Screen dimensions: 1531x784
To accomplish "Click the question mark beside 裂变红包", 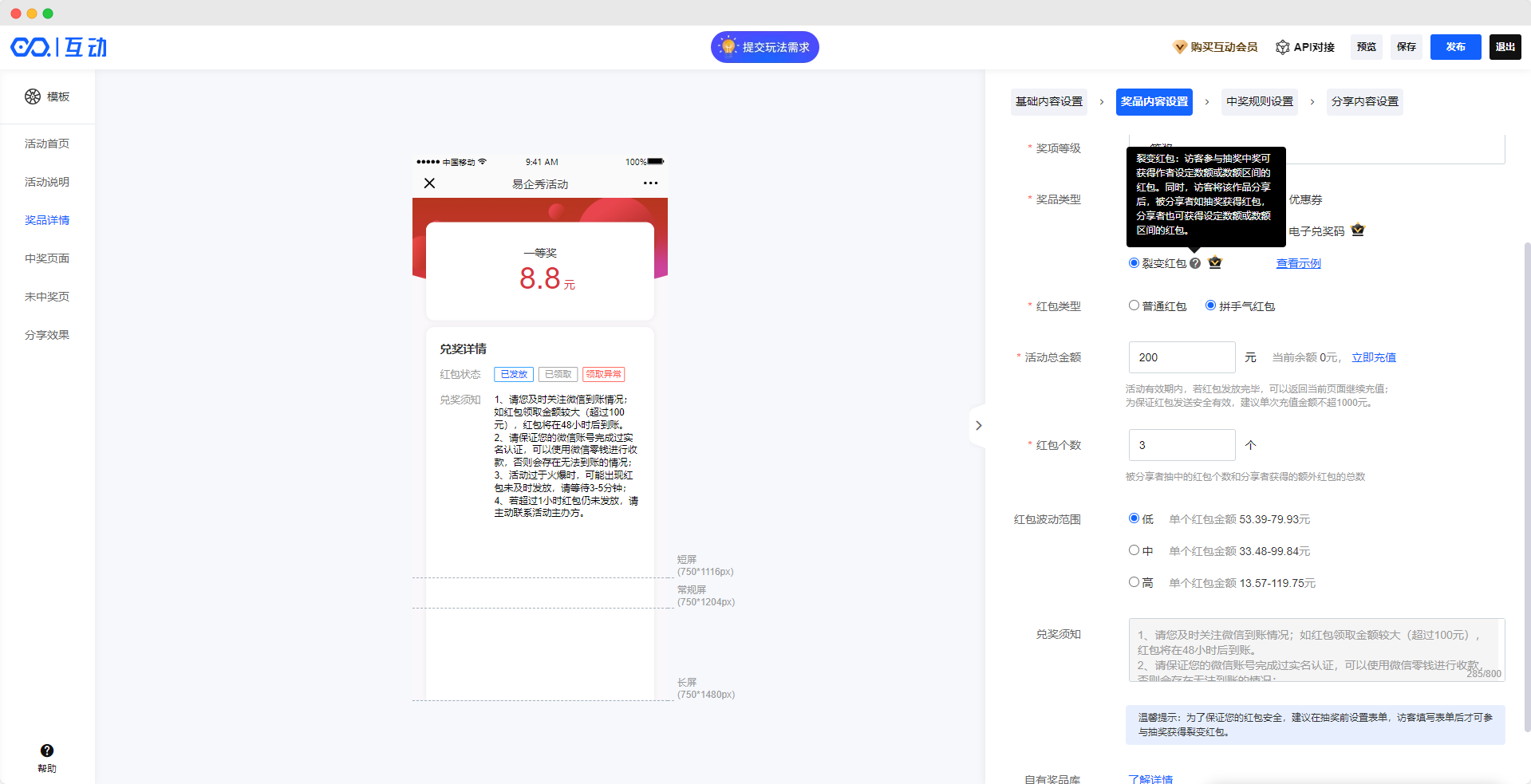I will tap(1195, 263).
